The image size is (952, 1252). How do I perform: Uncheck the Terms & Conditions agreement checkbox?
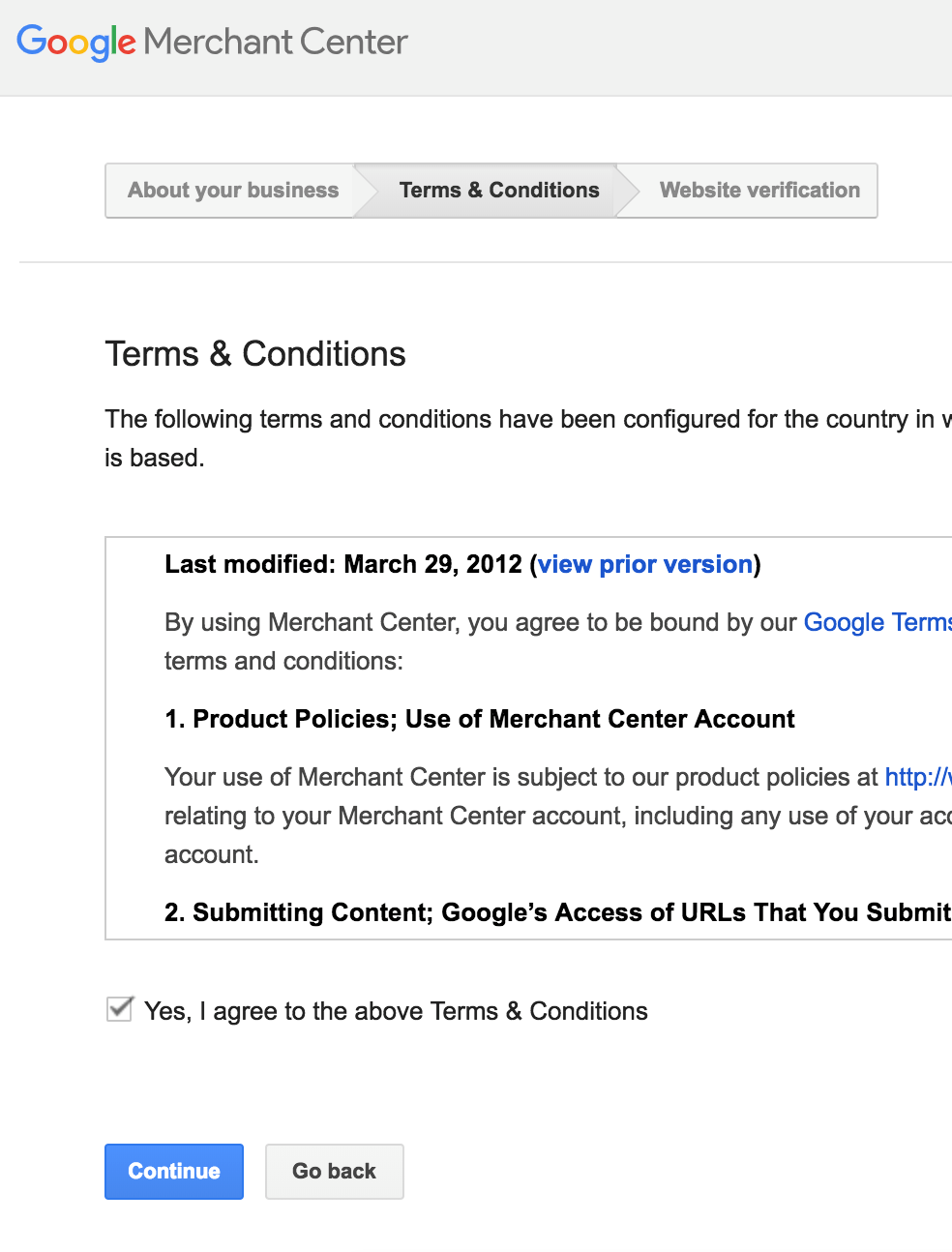pyautogui.click(x=118, y=1009)
